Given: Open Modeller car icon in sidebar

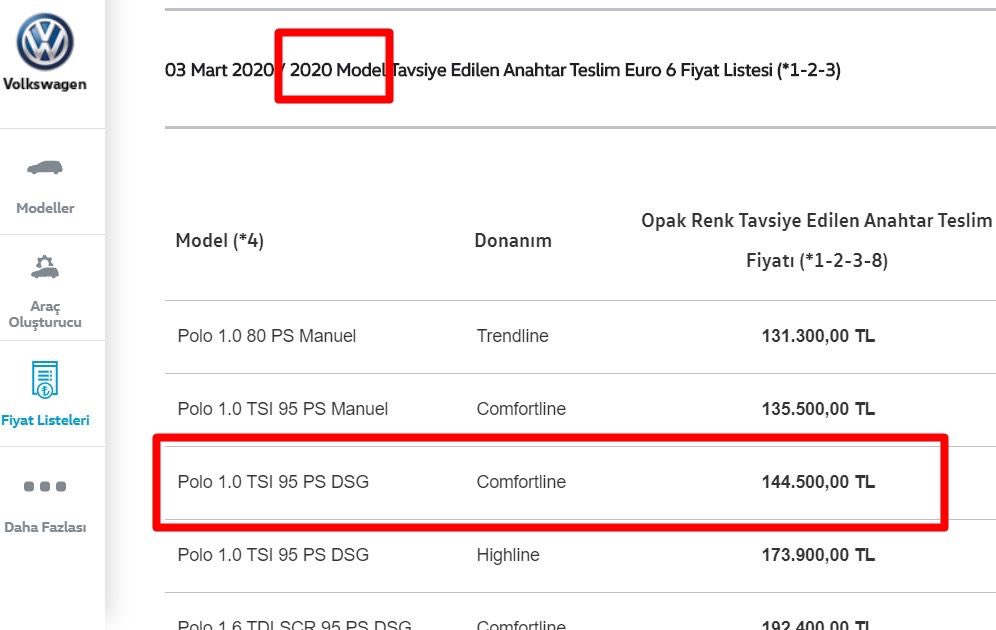Looking at the screenshot, I should (44, 168).
